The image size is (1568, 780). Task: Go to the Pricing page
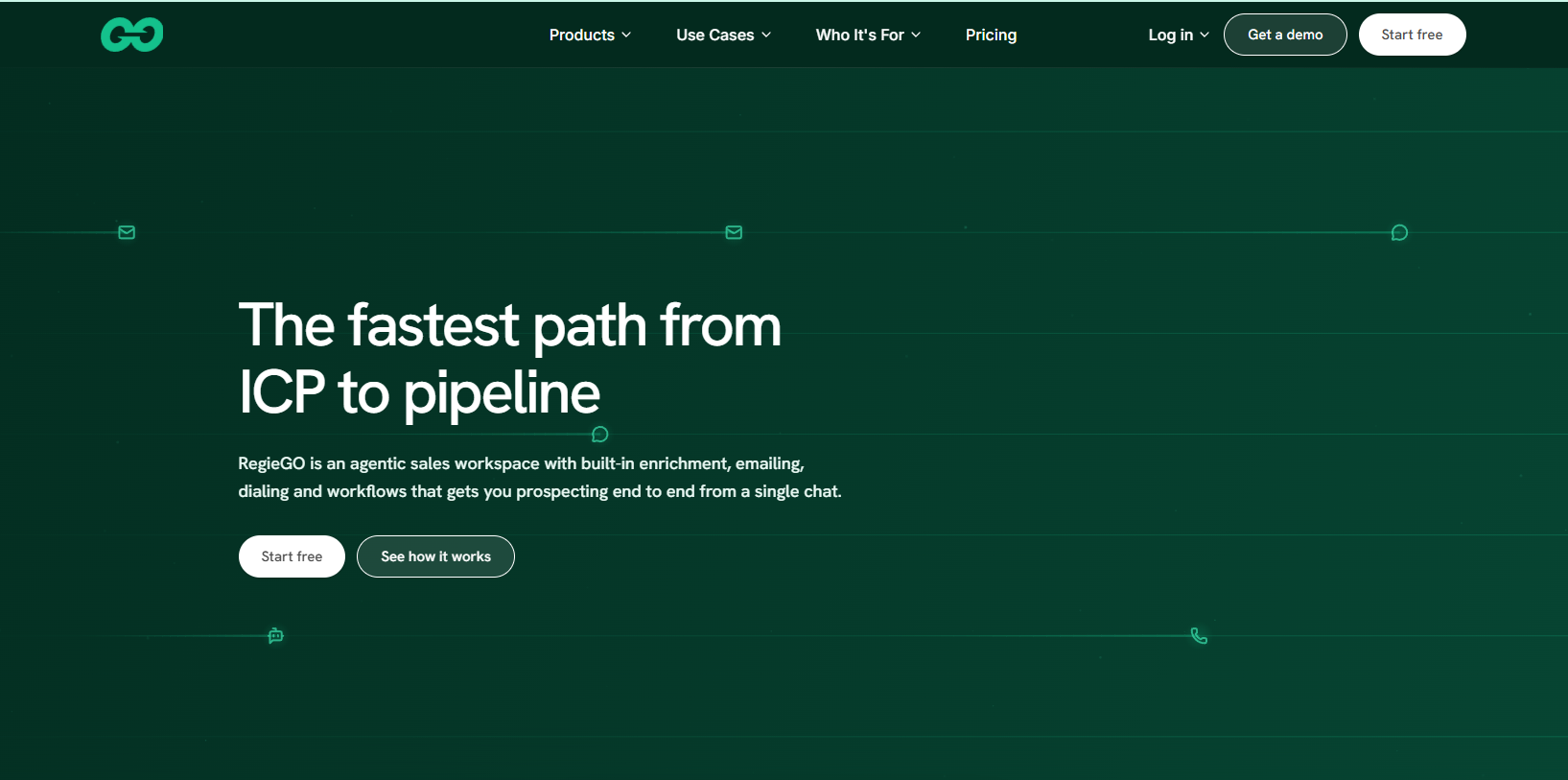(991, 35)
